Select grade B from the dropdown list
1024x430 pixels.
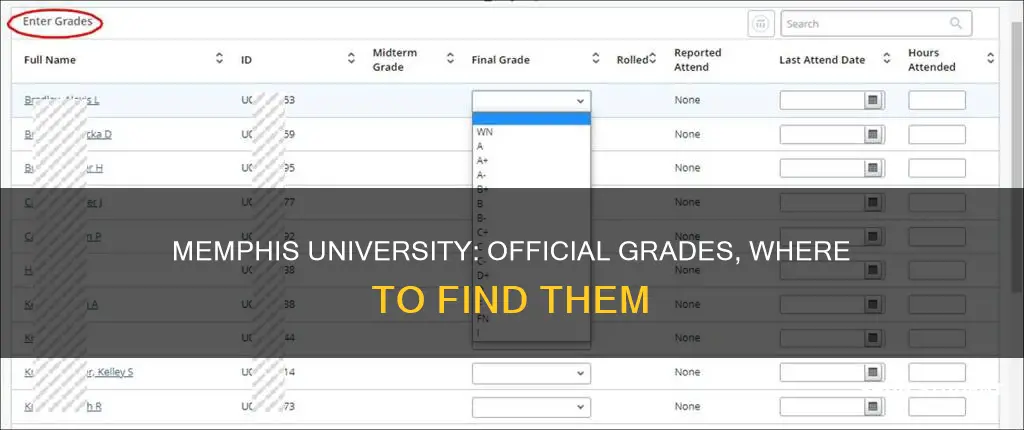click(x=480, y=204)
